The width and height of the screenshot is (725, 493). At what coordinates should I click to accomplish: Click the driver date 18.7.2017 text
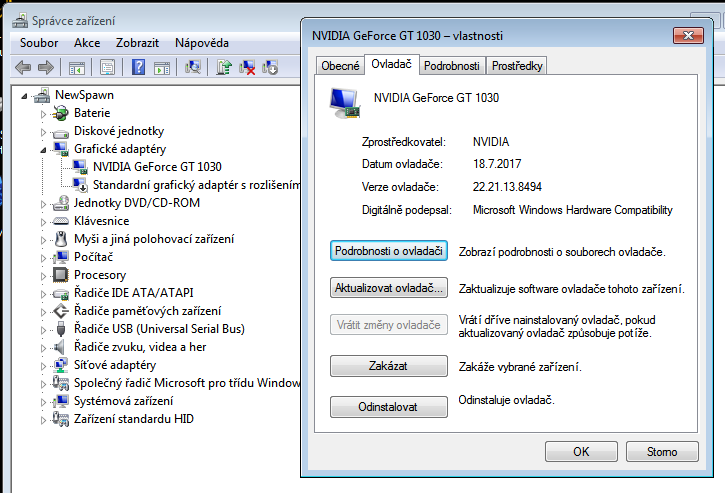click(497, 164)
